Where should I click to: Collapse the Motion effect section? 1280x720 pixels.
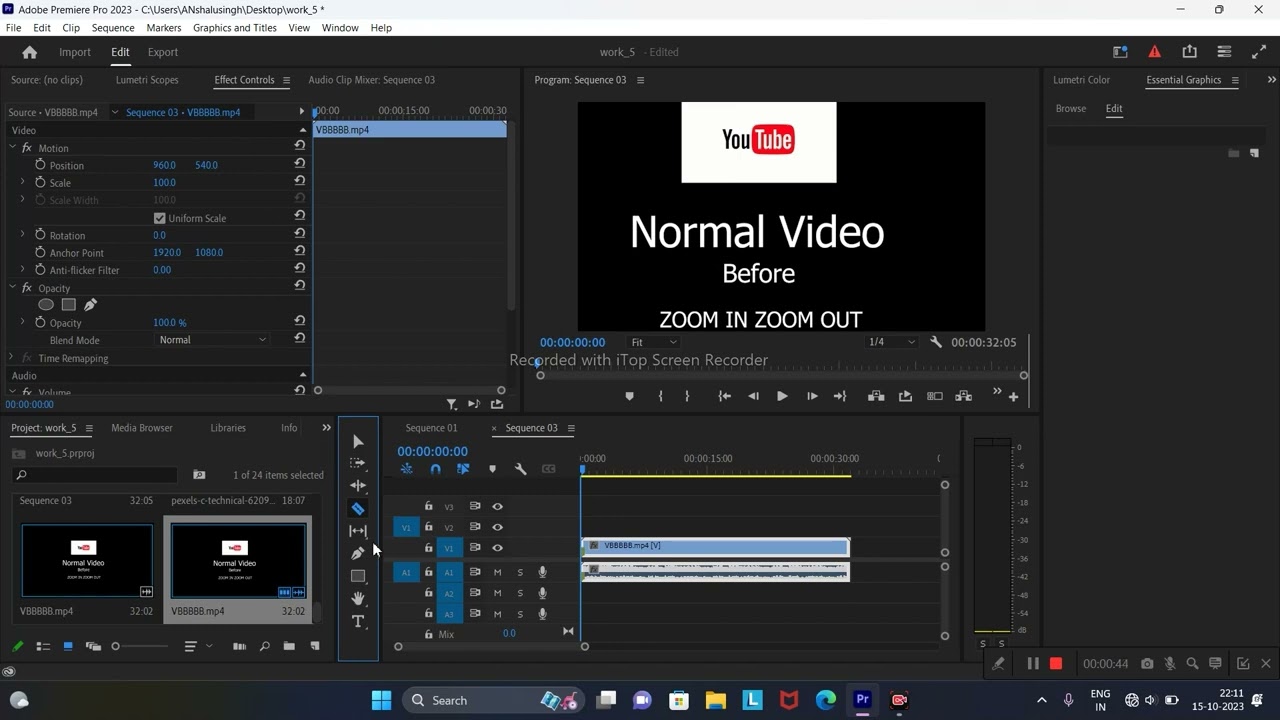pos(13,148)
